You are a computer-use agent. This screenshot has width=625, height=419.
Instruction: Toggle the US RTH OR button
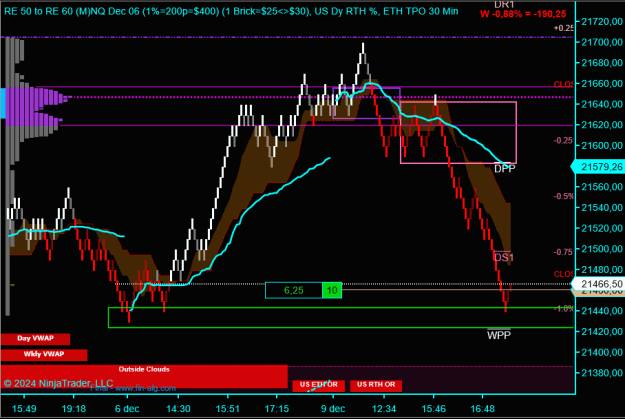(x=376, y=385)
